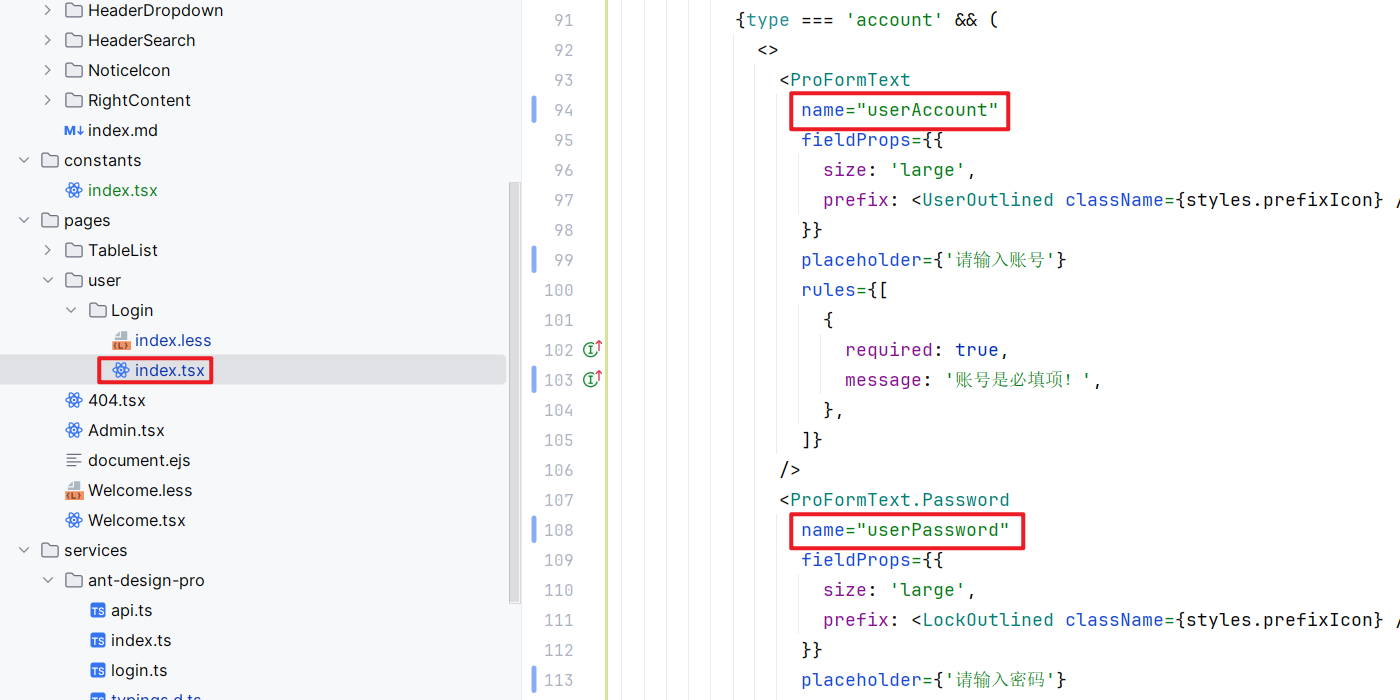This screenshot has width=1400, height=700.
Task: Select index.less in the Login folder
Action: click(x=173, y=340)
